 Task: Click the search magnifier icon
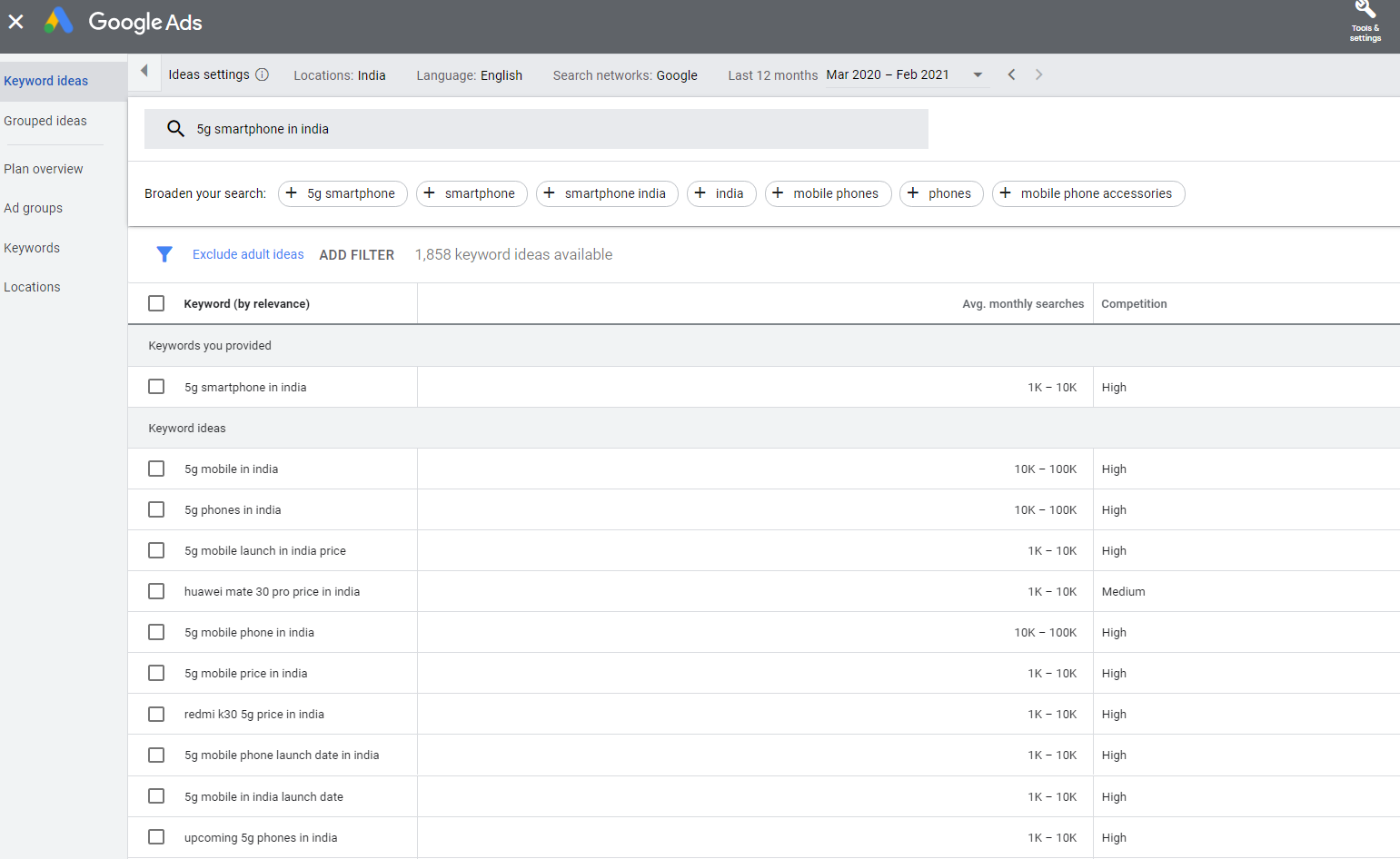(175, 129)
